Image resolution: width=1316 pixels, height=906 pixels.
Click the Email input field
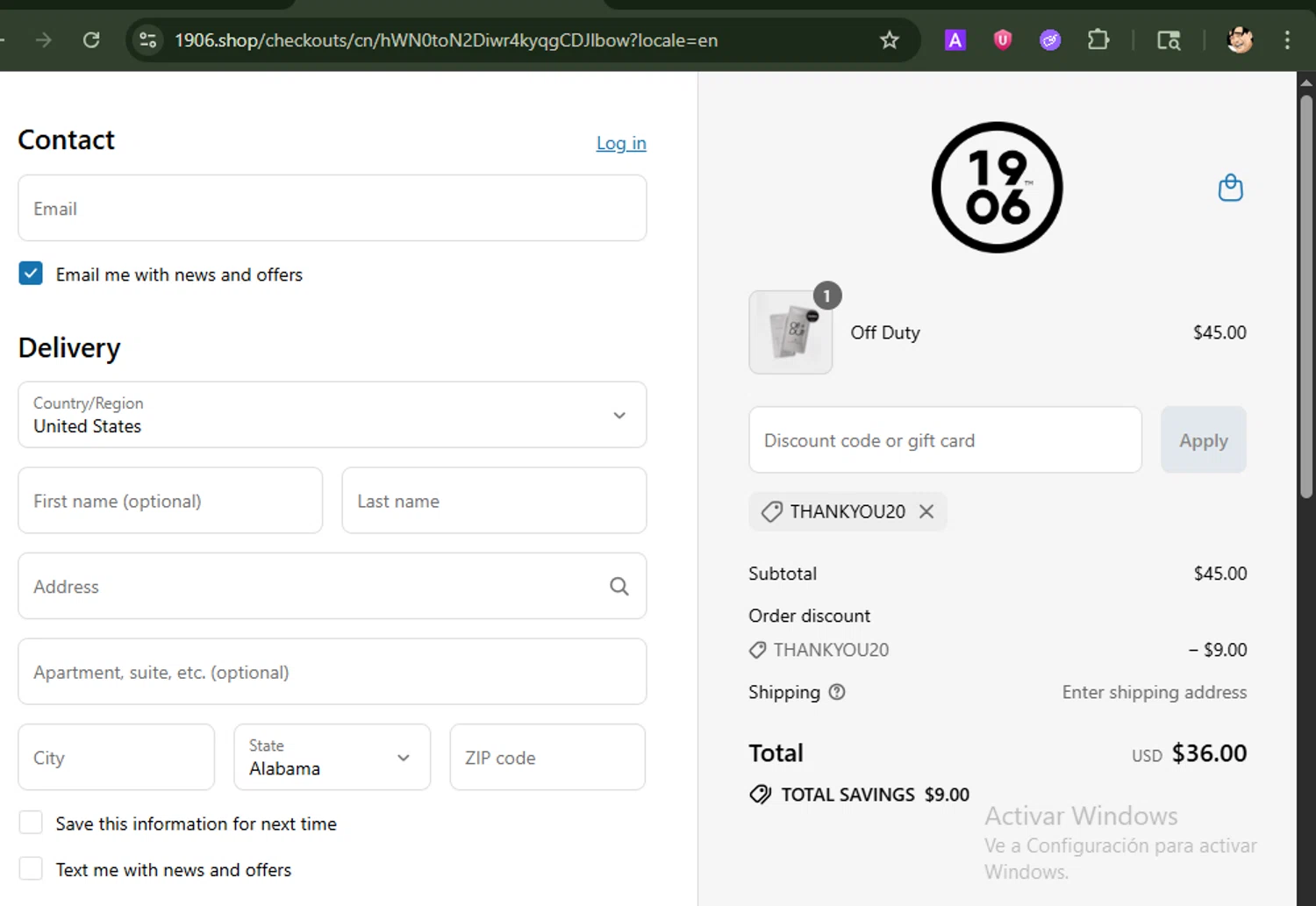333,208
